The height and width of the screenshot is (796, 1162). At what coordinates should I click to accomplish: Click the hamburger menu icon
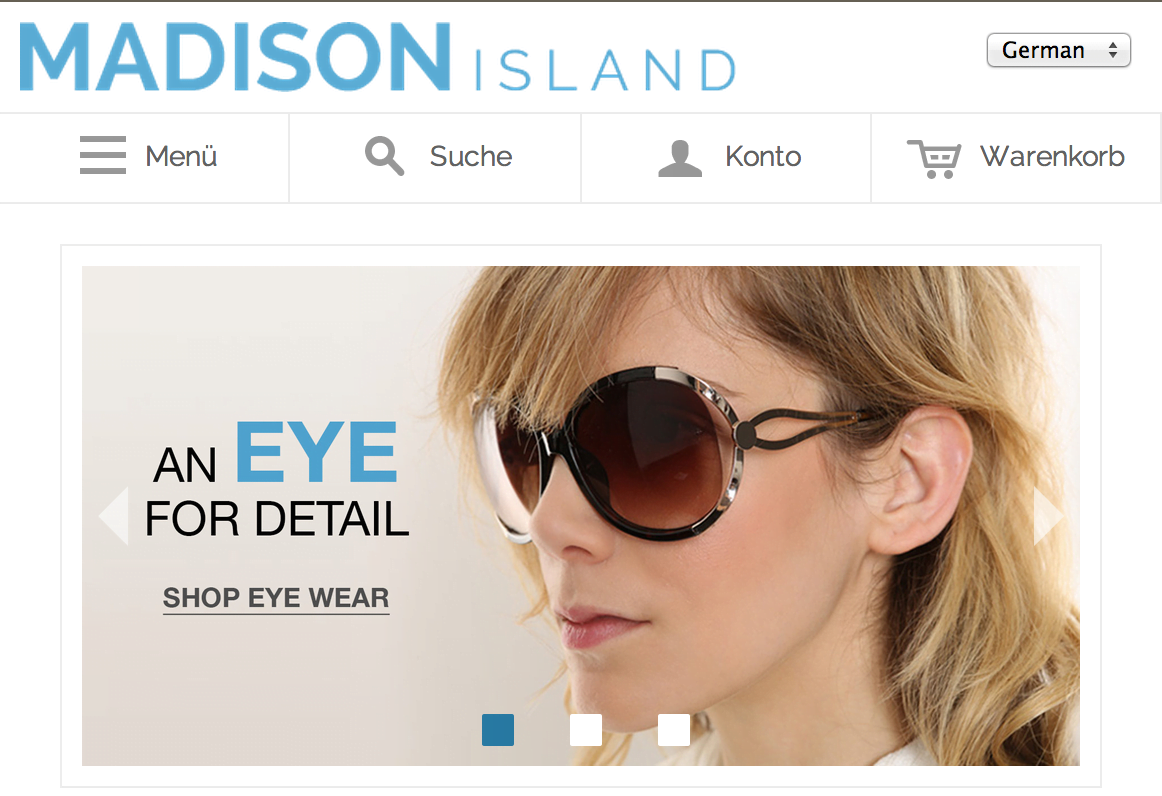click(102, 155)
